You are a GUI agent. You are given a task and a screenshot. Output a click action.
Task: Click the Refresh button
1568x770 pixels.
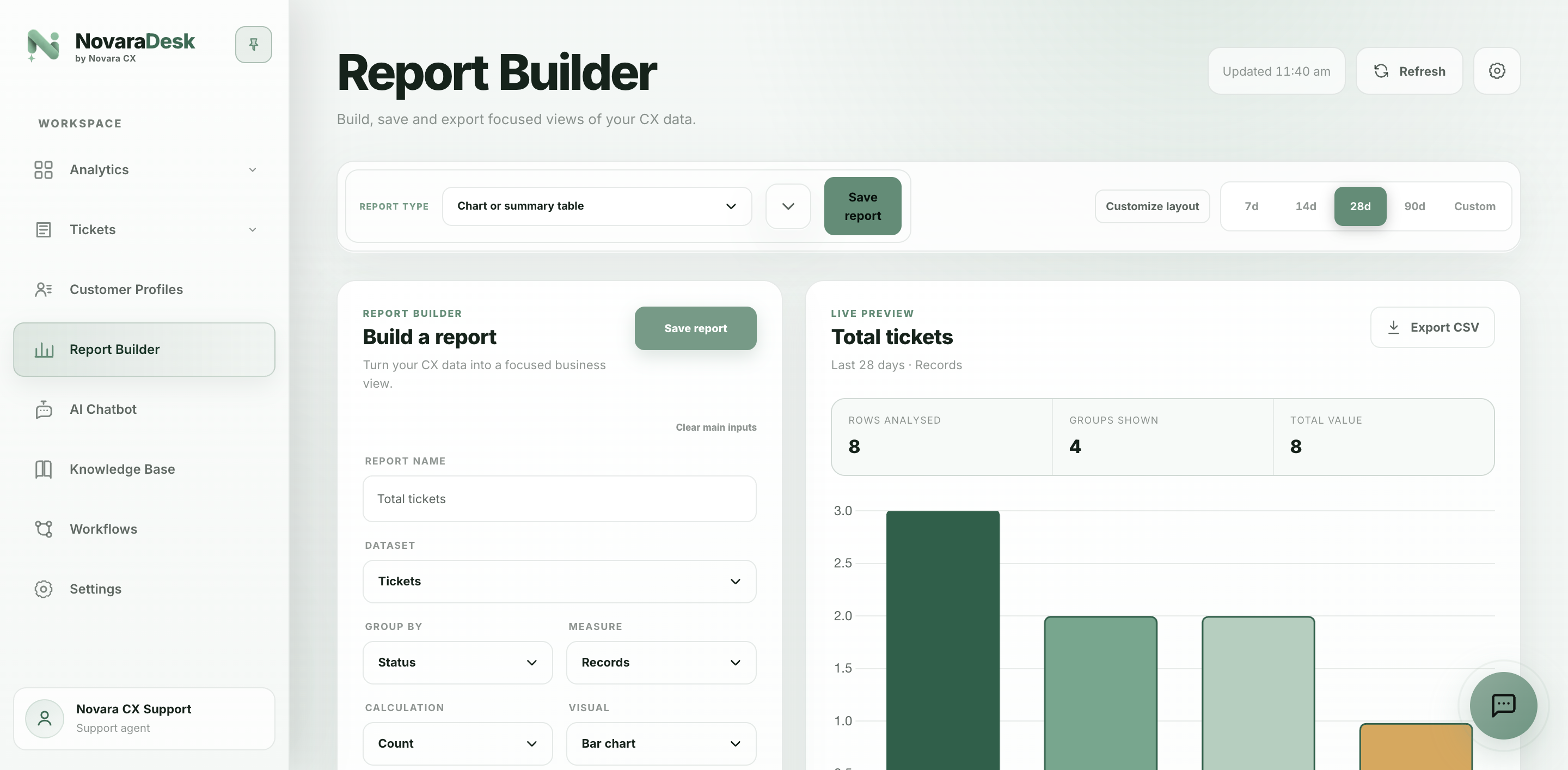click(1409, 71)
